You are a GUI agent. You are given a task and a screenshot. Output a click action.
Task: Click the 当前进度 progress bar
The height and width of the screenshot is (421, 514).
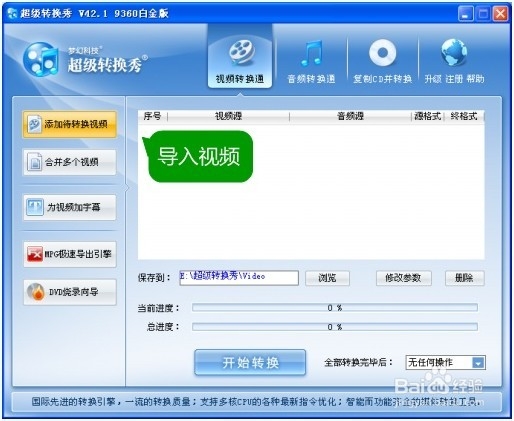[x=335, y=308]
